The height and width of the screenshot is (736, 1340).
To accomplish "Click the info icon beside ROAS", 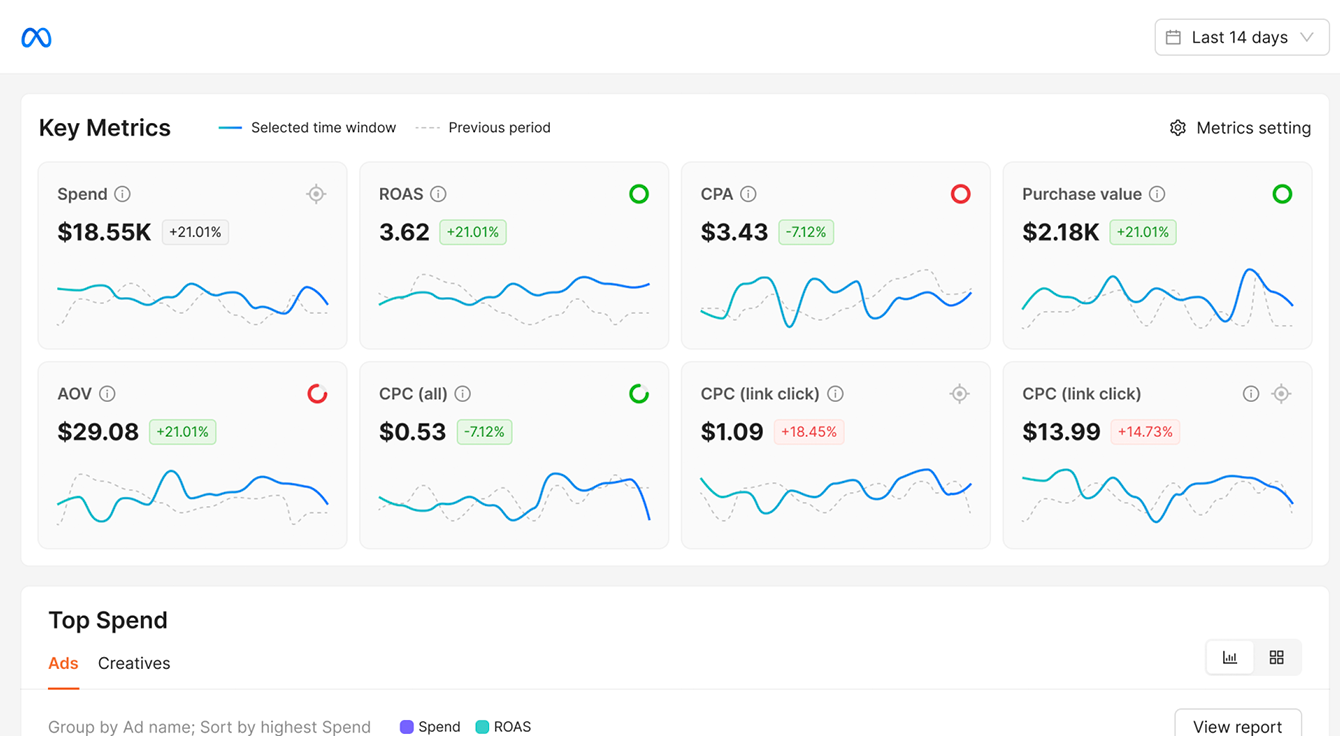I will pyautogui.click(x=438, y=194).
